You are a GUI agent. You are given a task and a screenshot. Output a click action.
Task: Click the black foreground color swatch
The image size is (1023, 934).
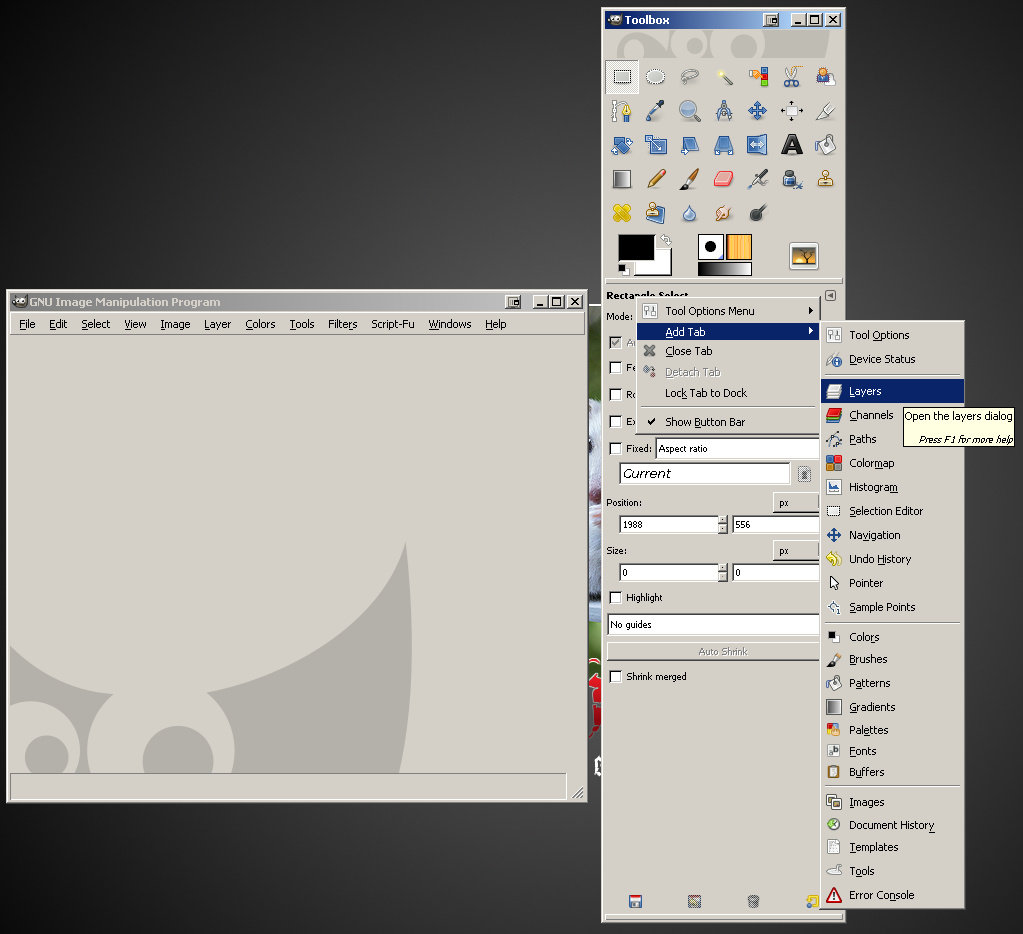636,247
